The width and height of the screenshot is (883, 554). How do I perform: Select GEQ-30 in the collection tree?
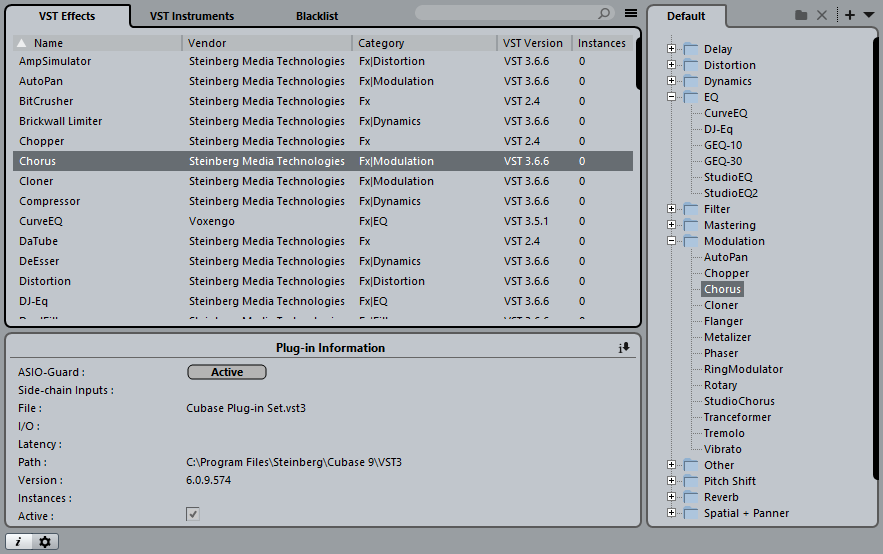coord(723,161)
